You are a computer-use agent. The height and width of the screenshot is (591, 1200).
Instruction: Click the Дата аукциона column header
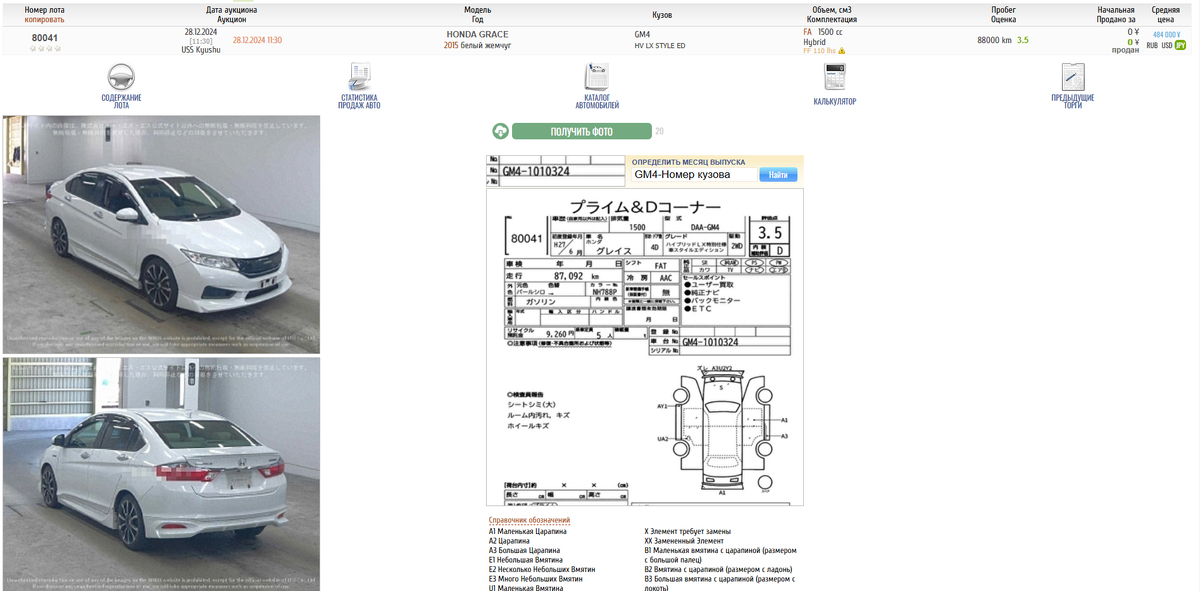pyautogui.click(x=231, y=14)
